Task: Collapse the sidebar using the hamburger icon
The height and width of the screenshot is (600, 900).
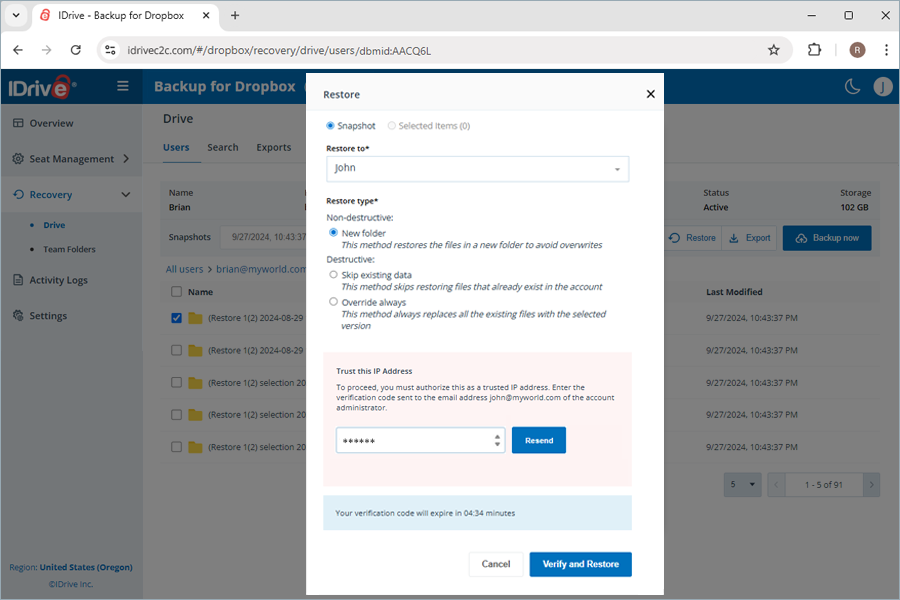Action: click(122, 86)
